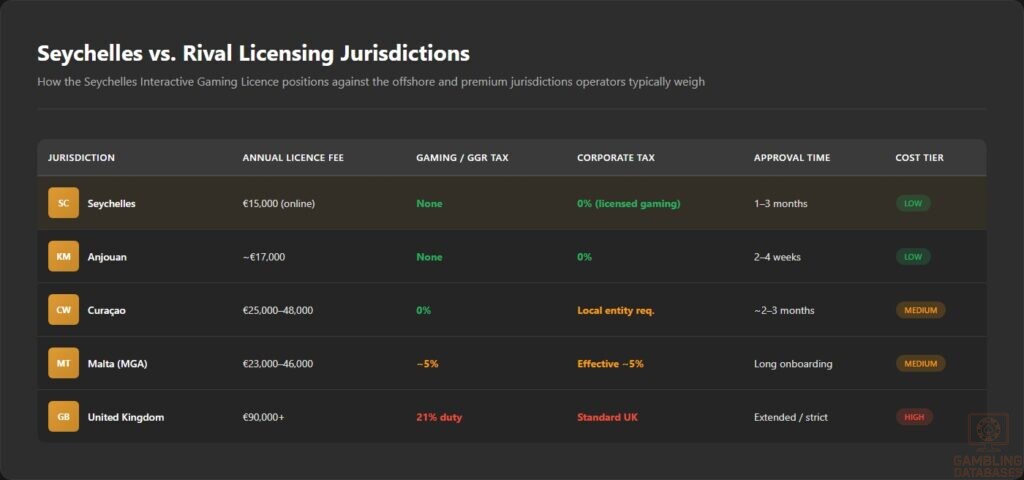Image resolution: width=1024 pixels, height=480 pixels.
Task: Click the KM country badge for Anjouan
Action: point(63,257)
